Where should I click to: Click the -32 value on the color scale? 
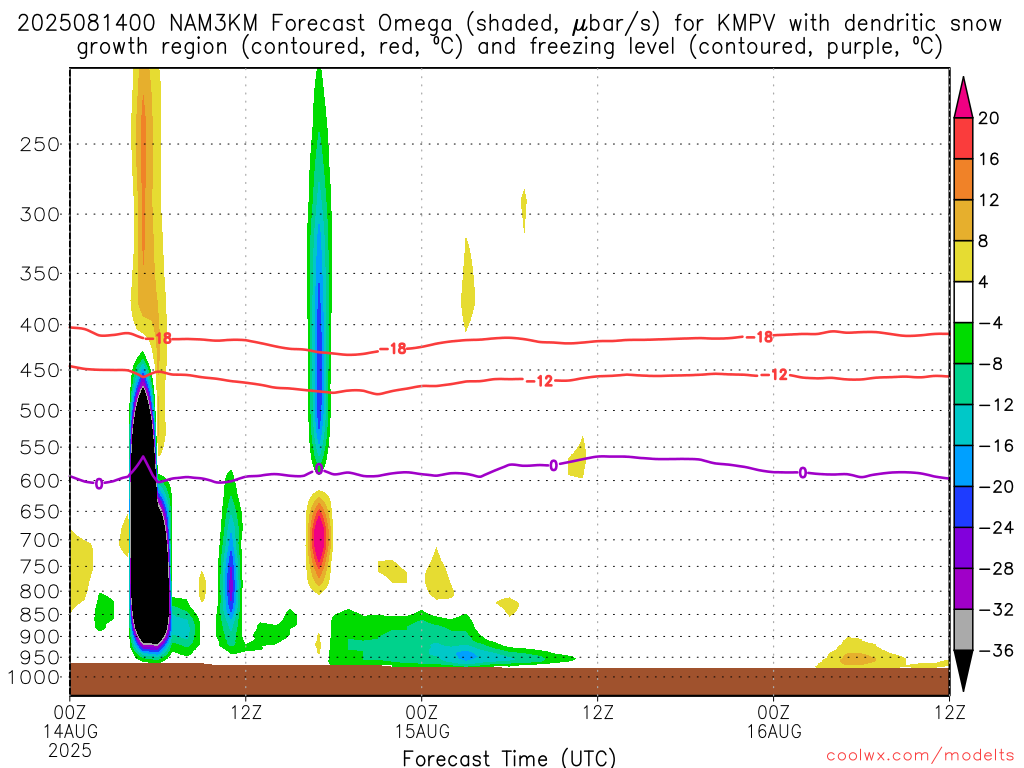pyautogui.click(x=996, y=609)
